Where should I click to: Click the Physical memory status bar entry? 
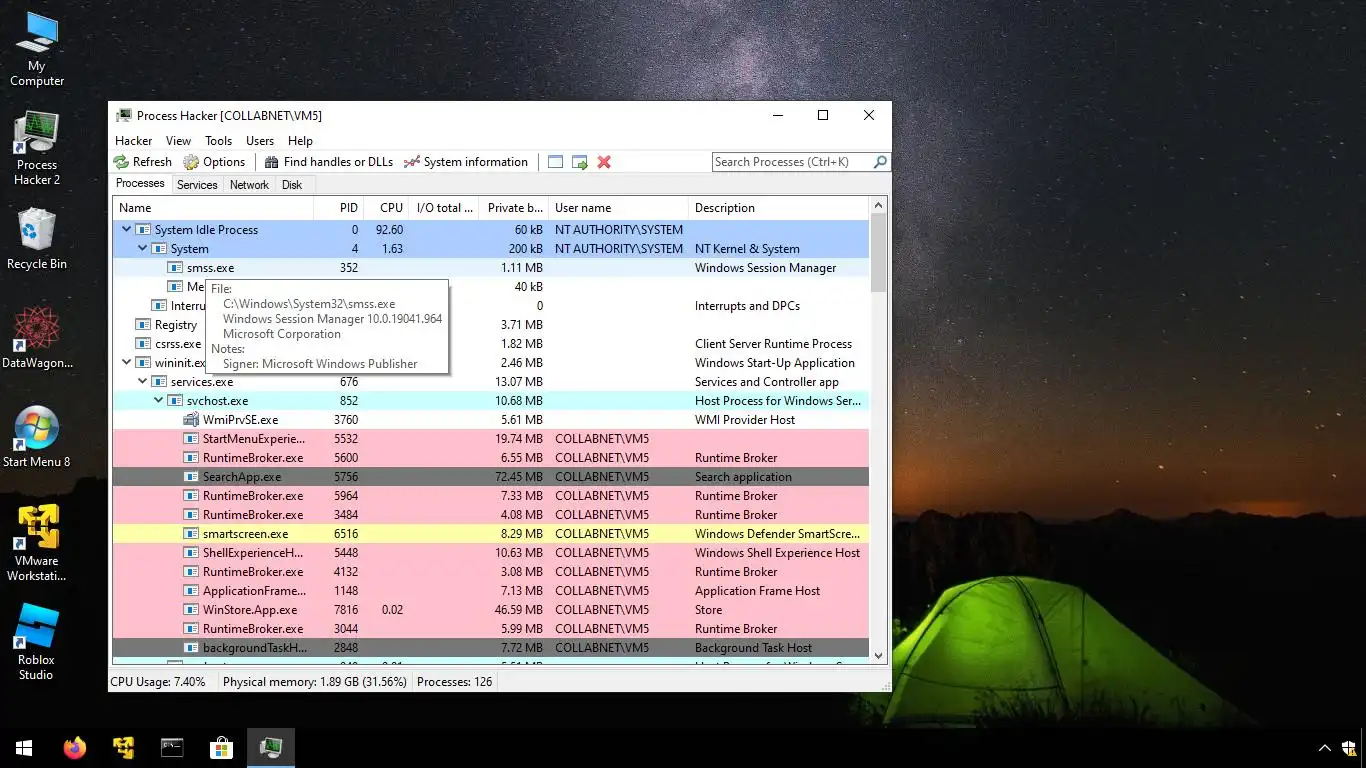(x=315, y=682)
